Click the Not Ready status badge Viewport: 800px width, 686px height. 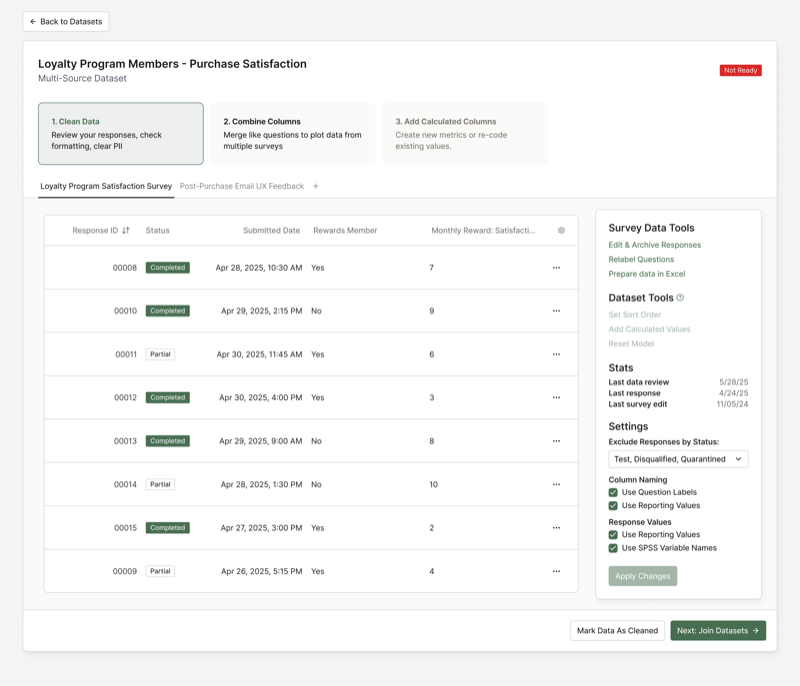[x=740, y=70]
